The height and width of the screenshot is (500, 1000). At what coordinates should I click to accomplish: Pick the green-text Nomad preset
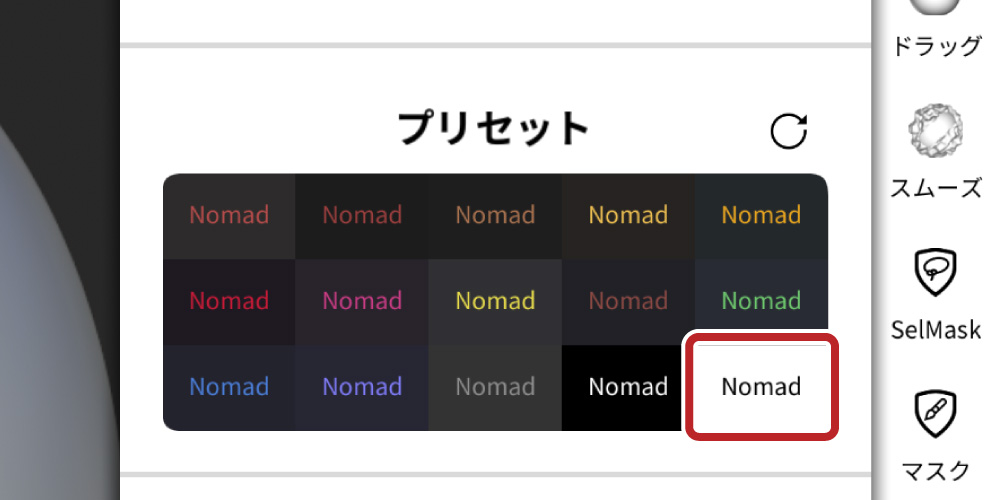pyautogui.click(x=761, y=301)
